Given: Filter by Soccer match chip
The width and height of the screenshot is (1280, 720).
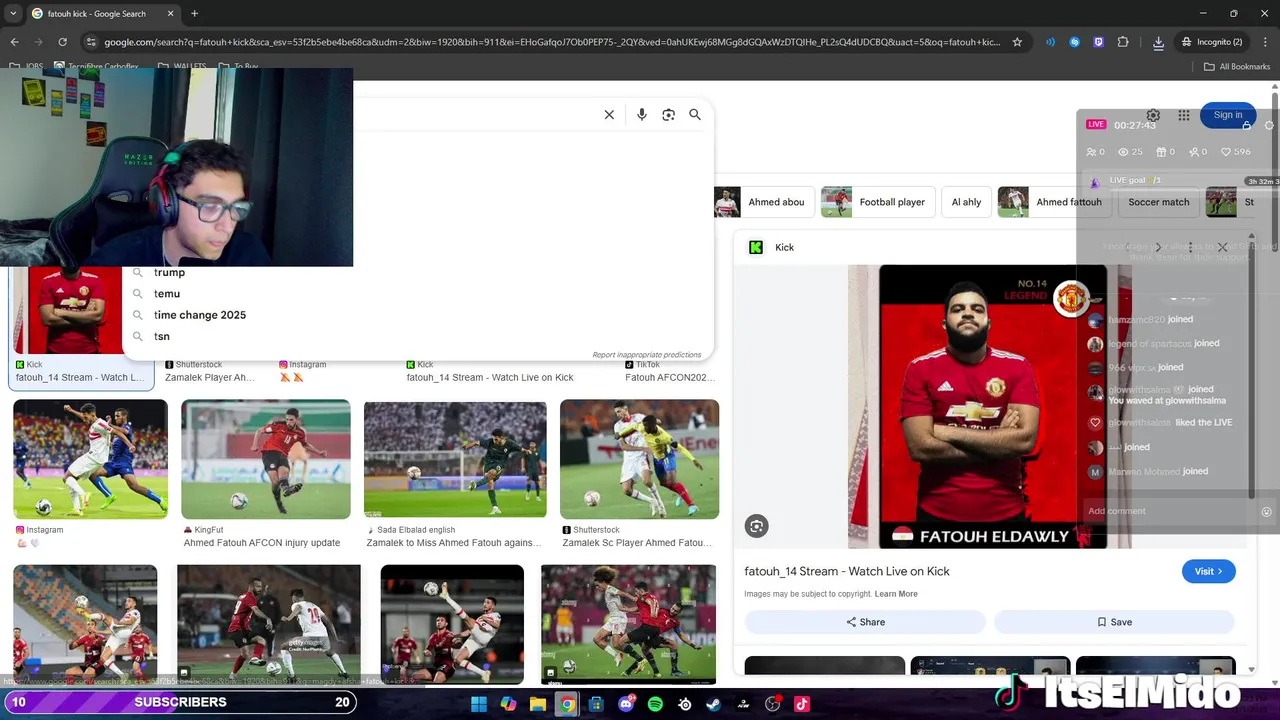Looking at the screenshot, I should (x=1159, y=202).
